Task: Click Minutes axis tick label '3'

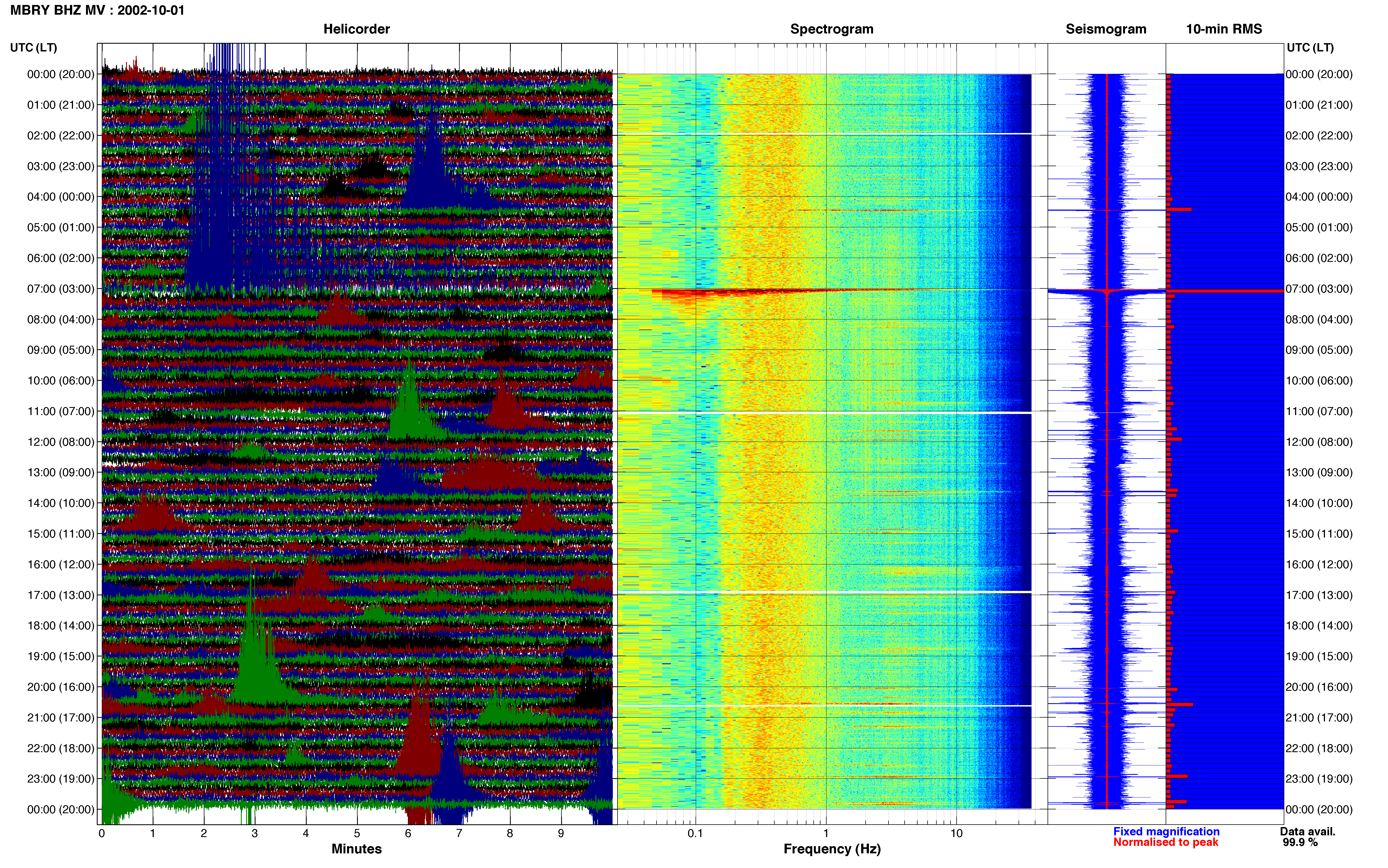Action: (255, 833)
